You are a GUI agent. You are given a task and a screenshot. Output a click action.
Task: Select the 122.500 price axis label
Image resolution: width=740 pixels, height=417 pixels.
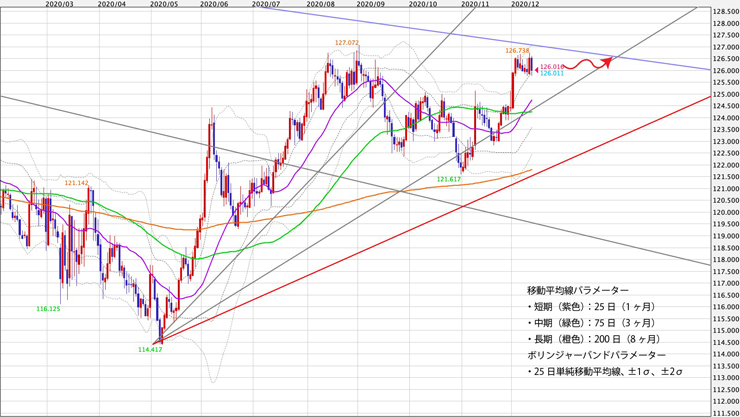(x=727, y=153)
